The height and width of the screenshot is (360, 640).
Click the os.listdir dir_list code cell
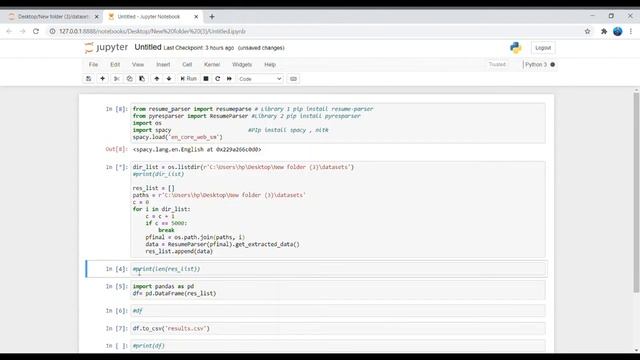click(338, 209)
